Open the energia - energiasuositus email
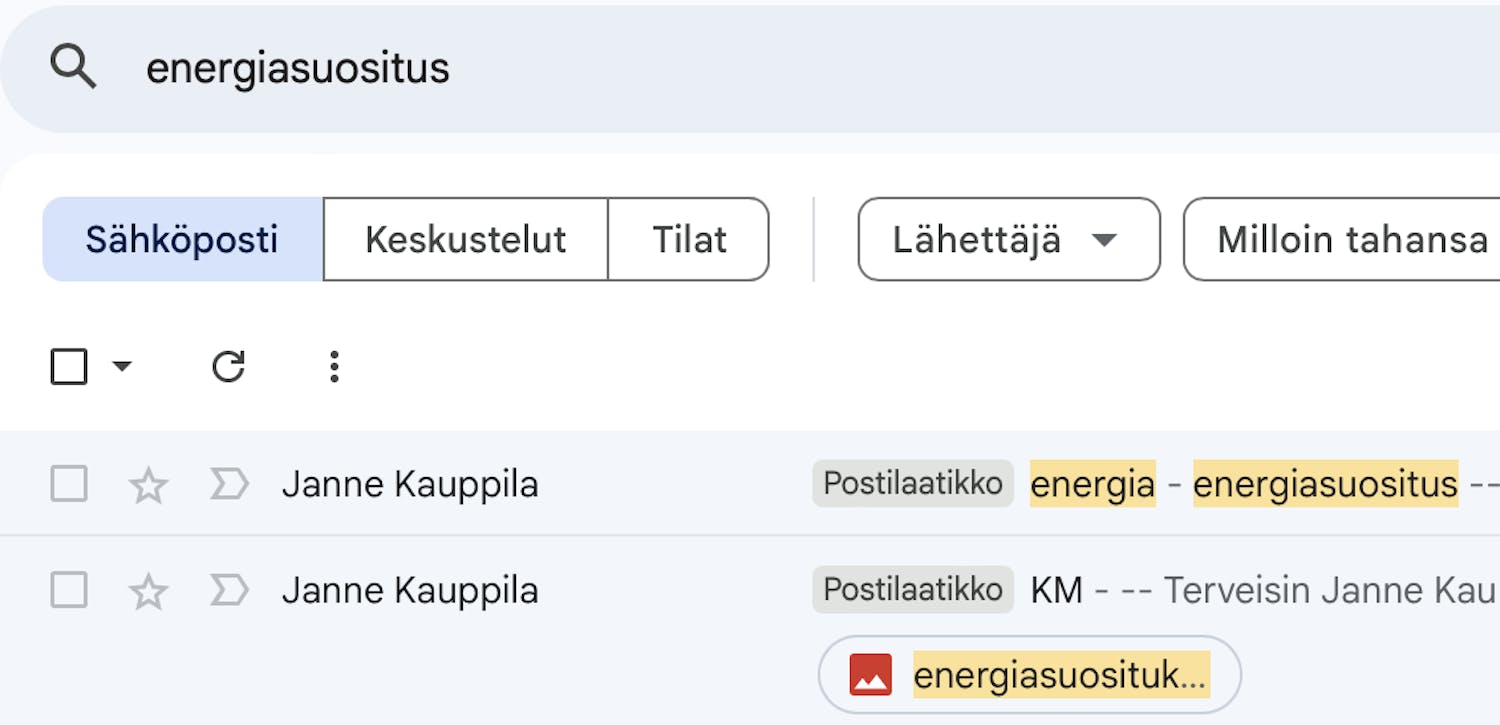 [x=1243, y=485]
